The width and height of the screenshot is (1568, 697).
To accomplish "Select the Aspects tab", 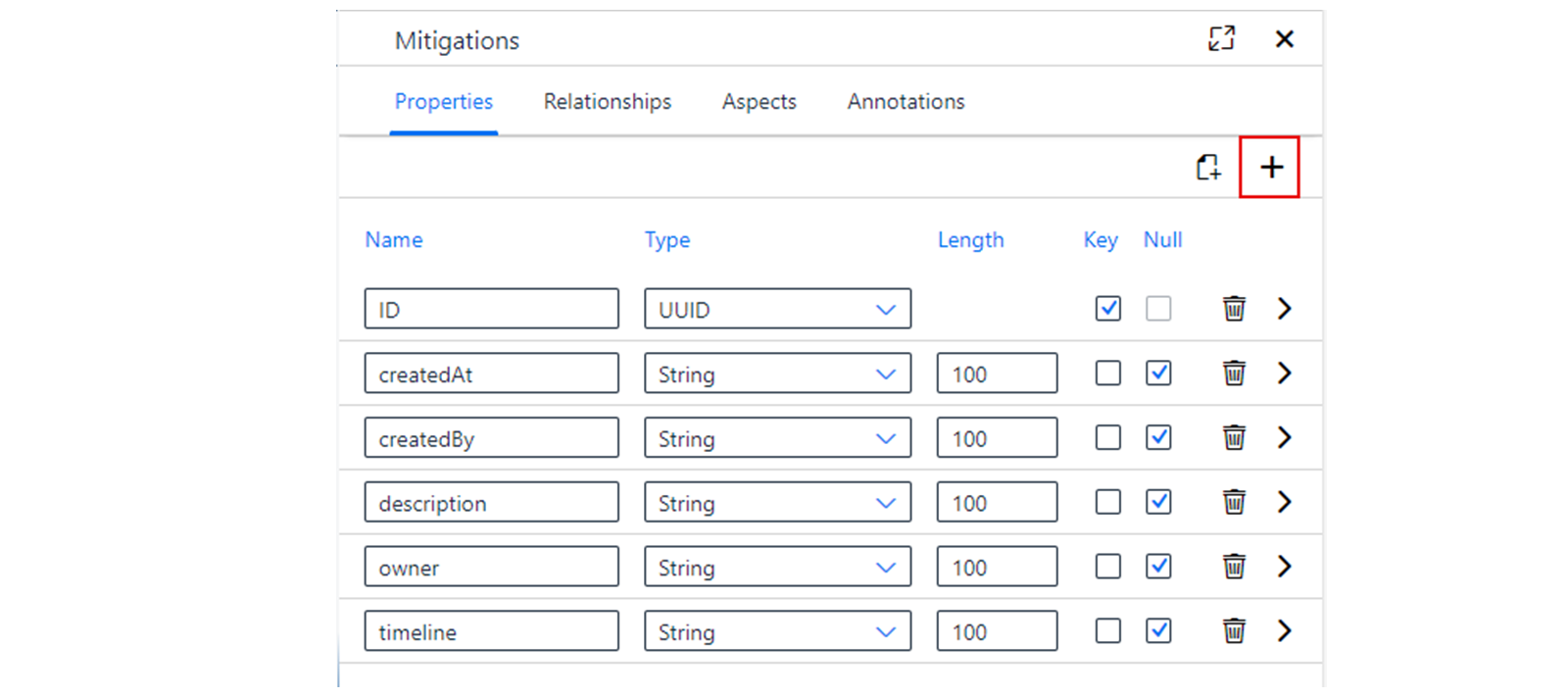I will pos(759,102).
